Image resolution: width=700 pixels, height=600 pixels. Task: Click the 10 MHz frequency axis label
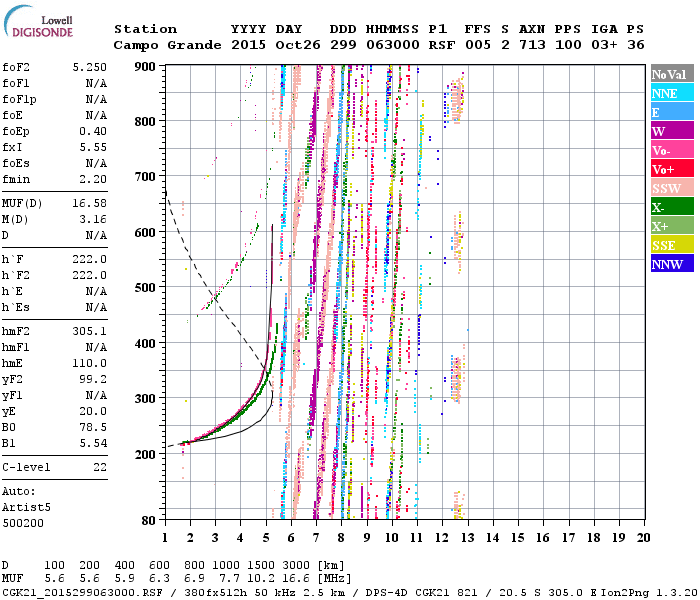pyautogui.click(x=392, y=538)
